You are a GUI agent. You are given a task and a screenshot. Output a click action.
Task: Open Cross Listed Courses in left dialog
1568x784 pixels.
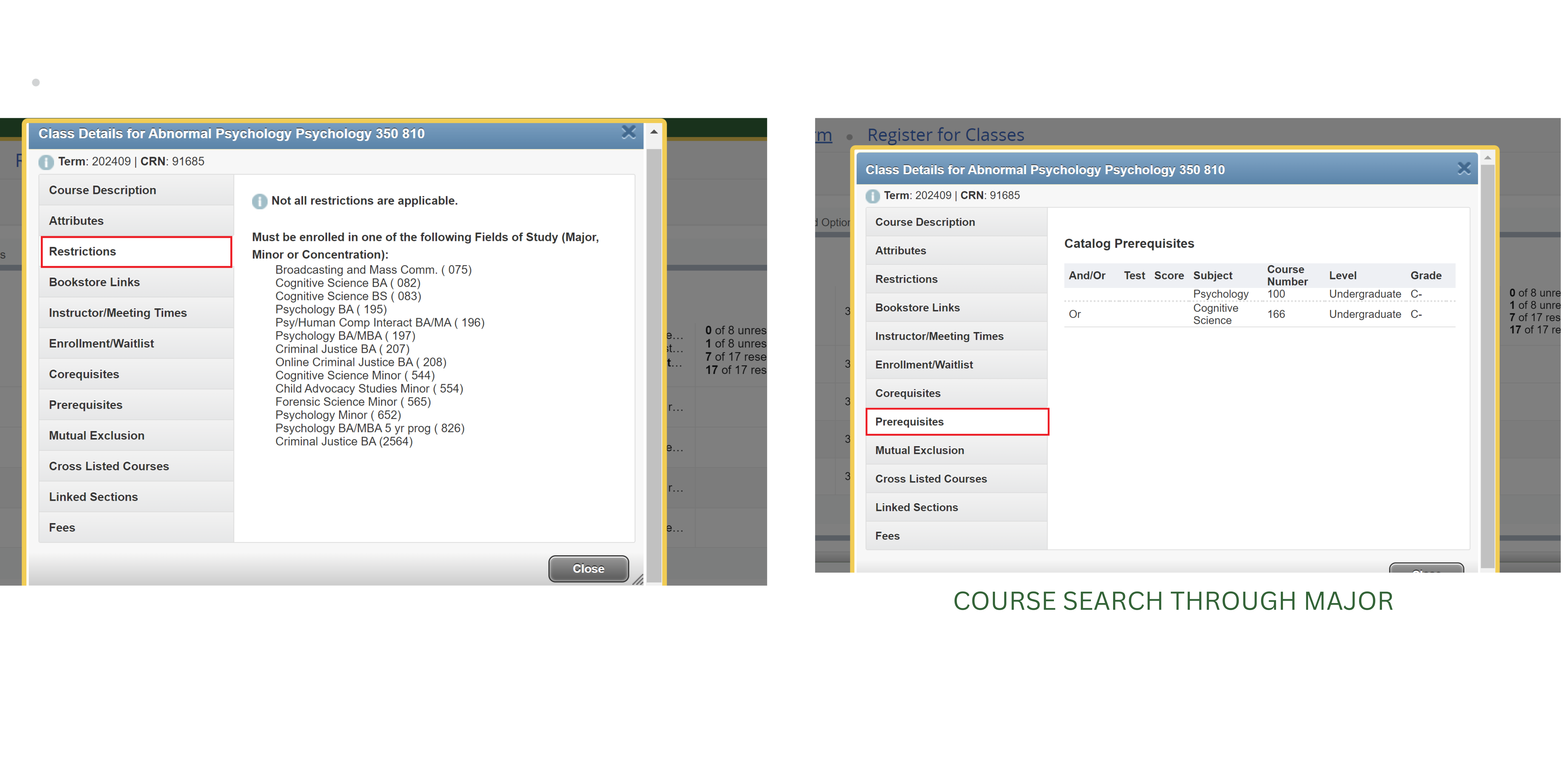[x=136, y=466]
